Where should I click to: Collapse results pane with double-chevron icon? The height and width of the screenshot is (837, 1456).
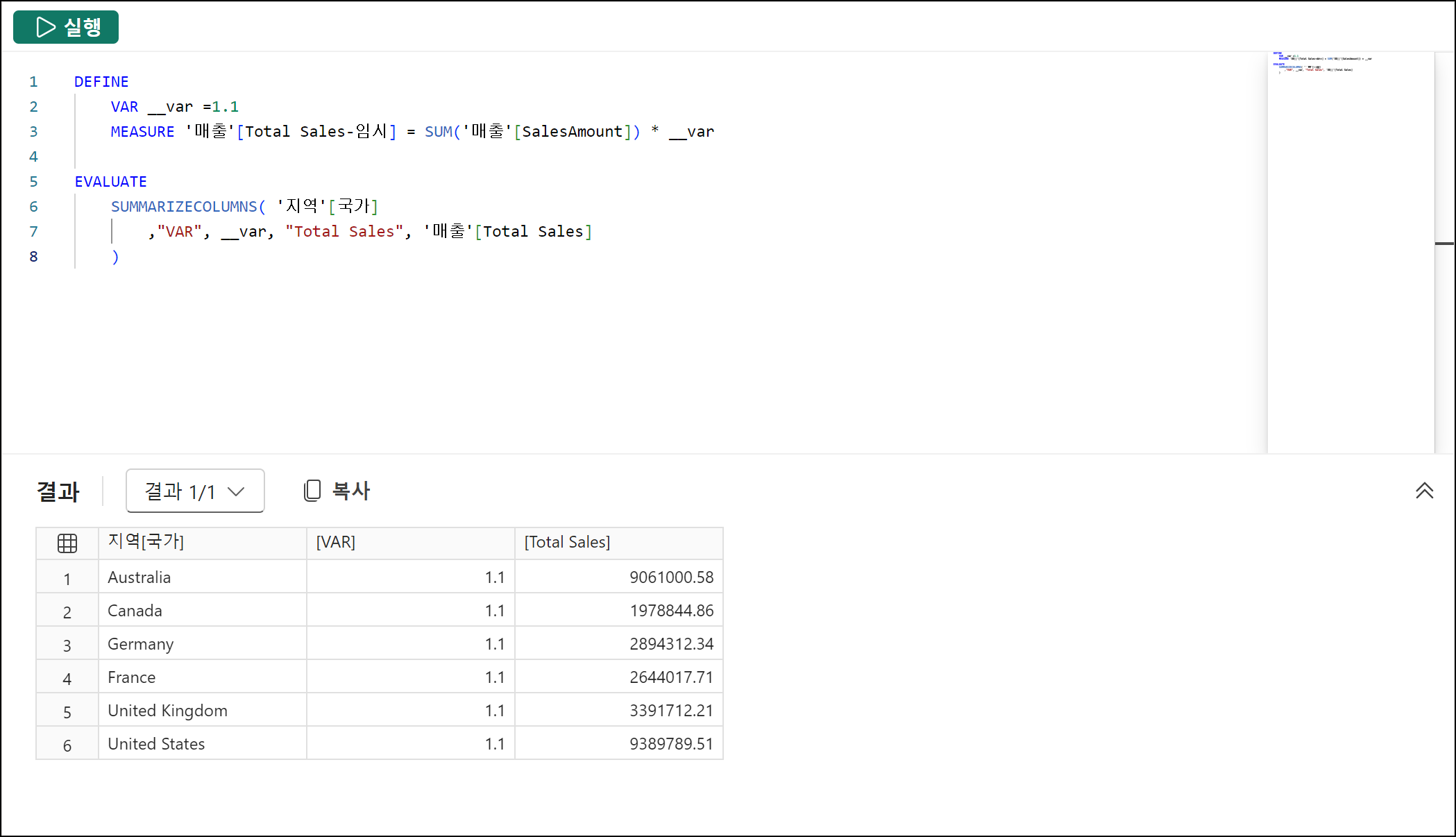1424,491
